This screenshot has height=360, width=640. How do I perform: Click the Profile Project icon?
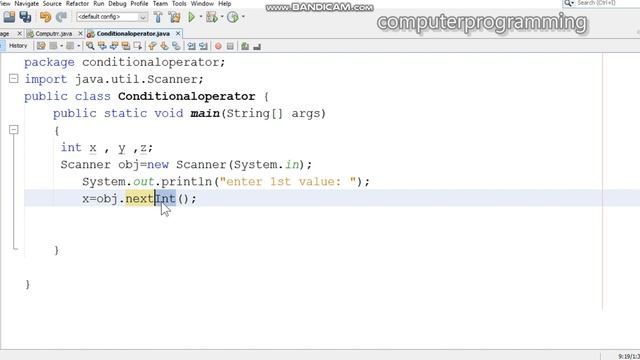(233, 17)
